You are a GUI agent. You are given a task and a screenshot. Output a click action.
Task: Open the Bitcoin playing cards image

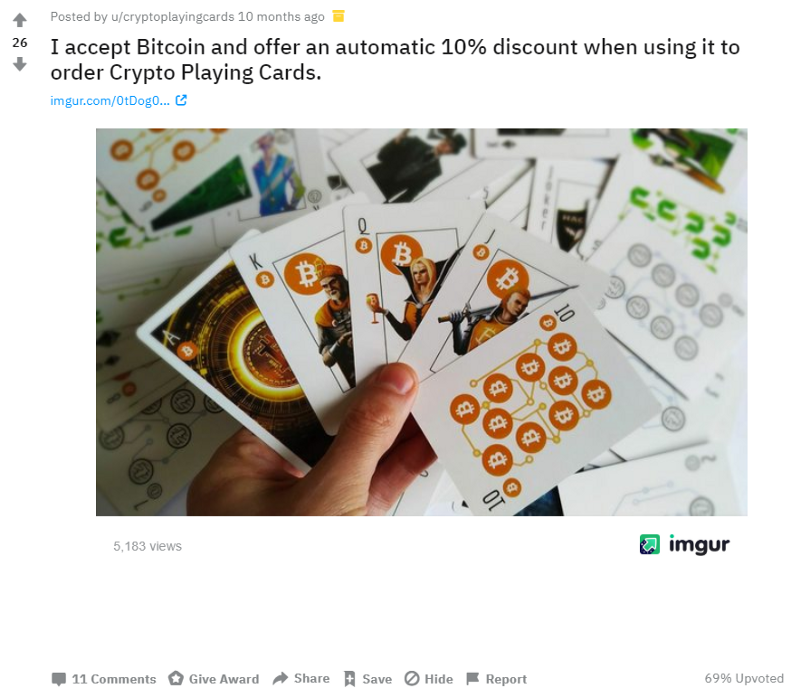click(x=421, y=322)
